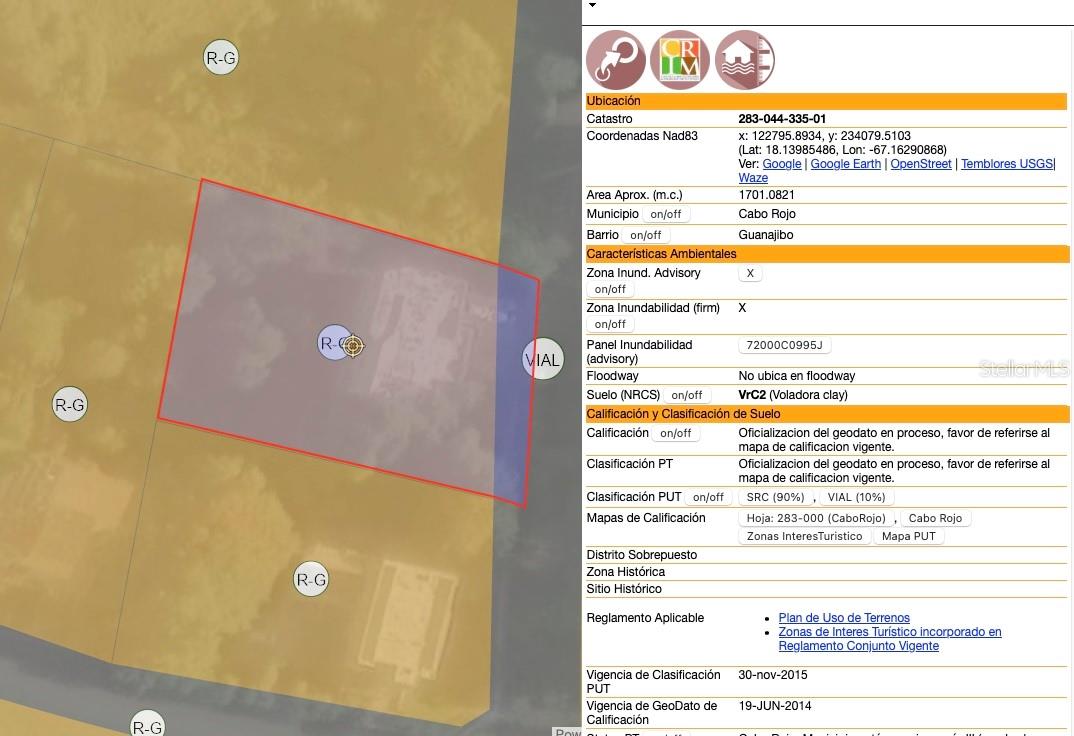
Task: Click the date 30-nov-2015
Action: (773, 675)
